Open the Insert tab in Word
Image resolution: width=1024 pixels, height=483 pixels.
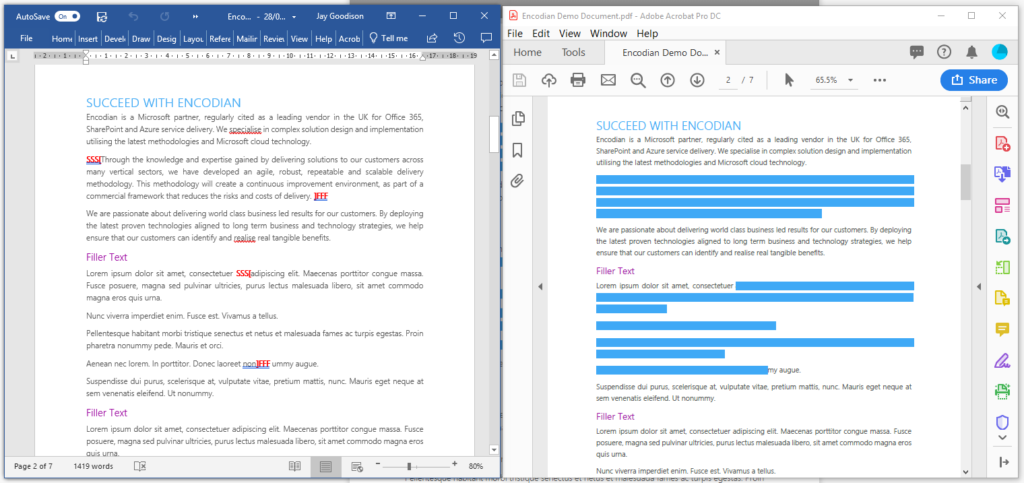click(x=88, y=39)
